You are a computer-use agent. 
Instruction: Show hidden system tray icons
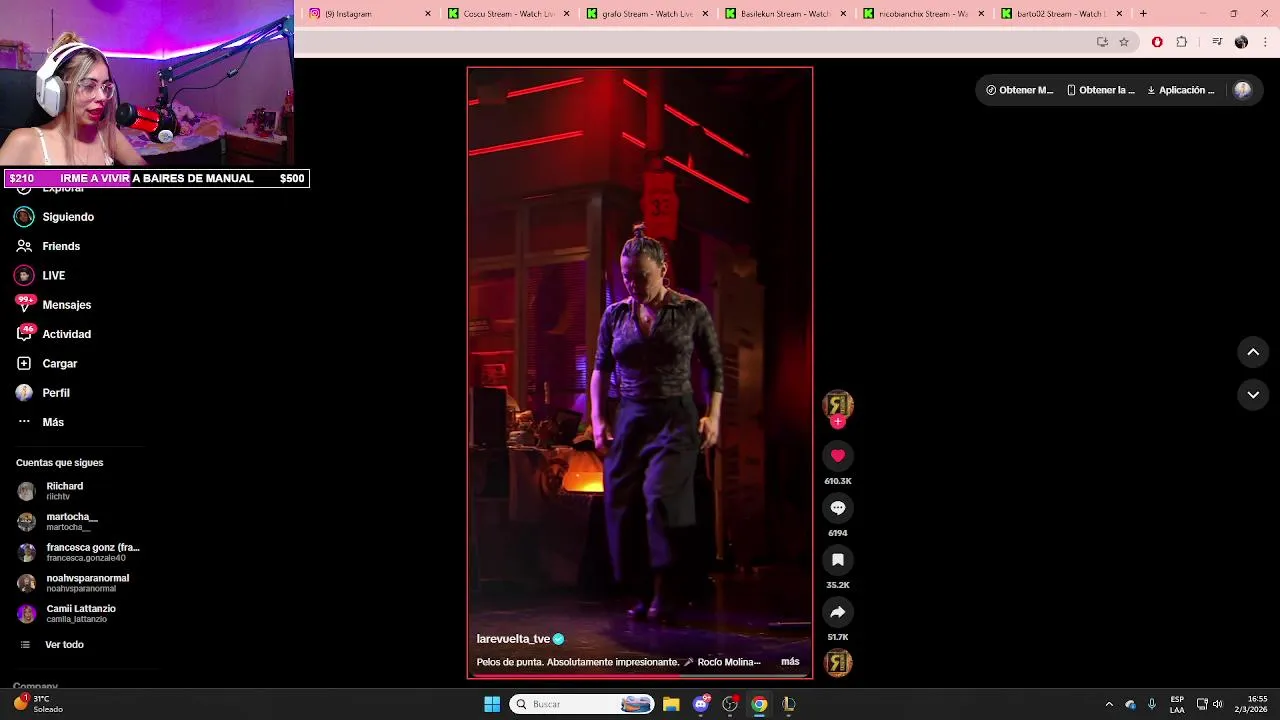pos(1109,704)
